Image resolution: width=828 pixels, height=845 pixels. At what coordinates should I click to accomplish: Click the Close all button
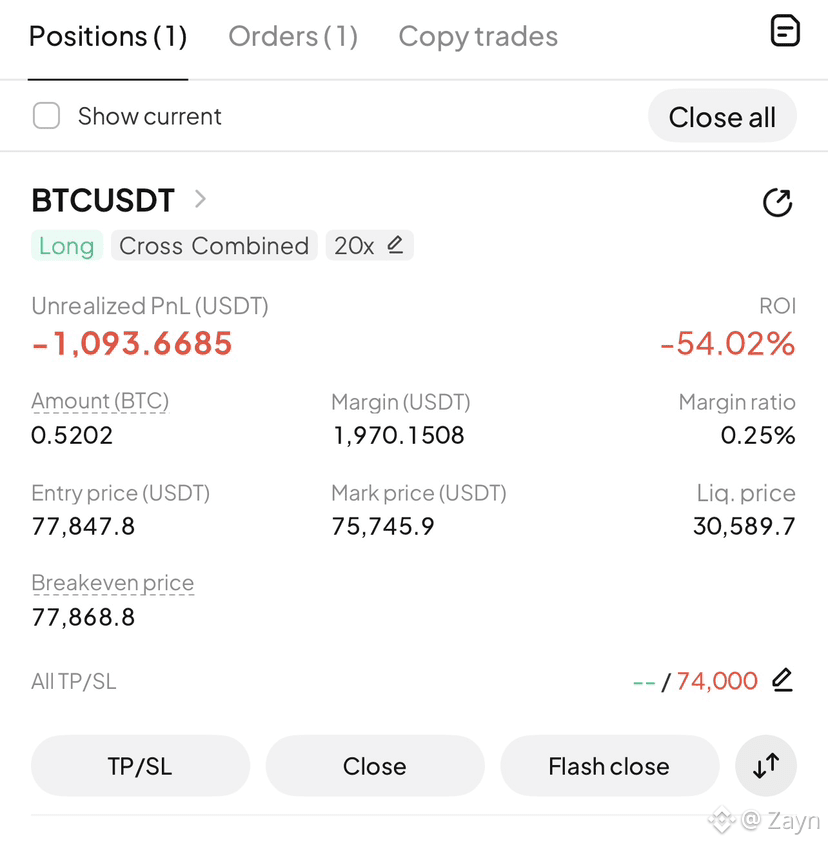[722, 116]
